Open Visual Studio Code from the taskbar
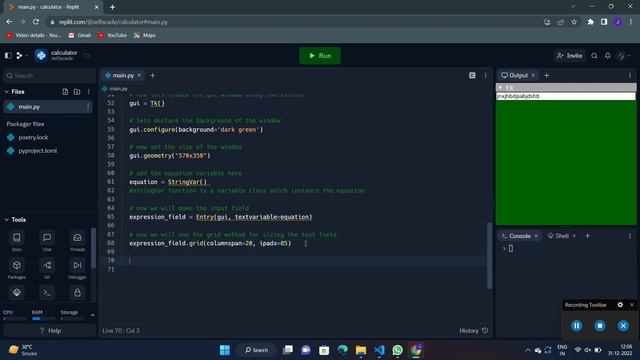 pyautogui.click(x=379, y=350)
